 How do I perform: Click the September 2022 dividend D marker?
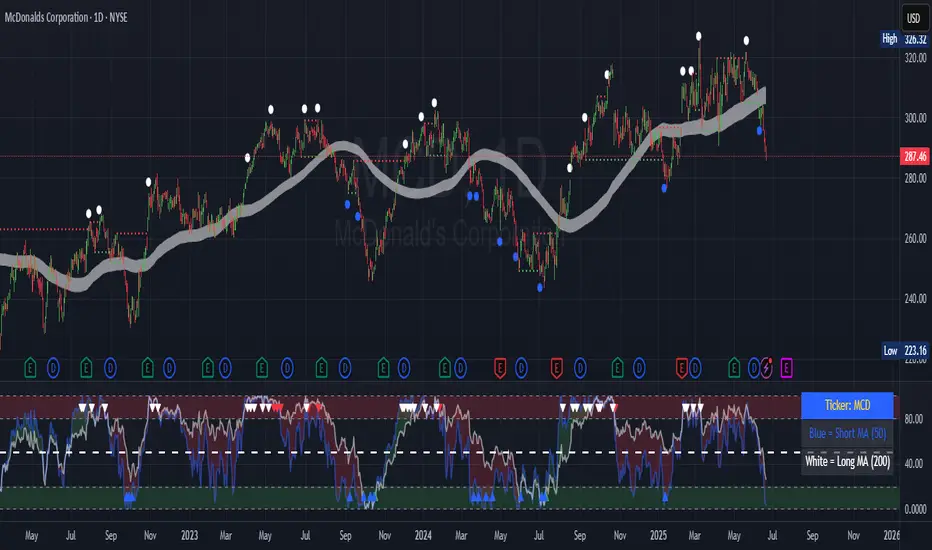[x=110, y=369]
